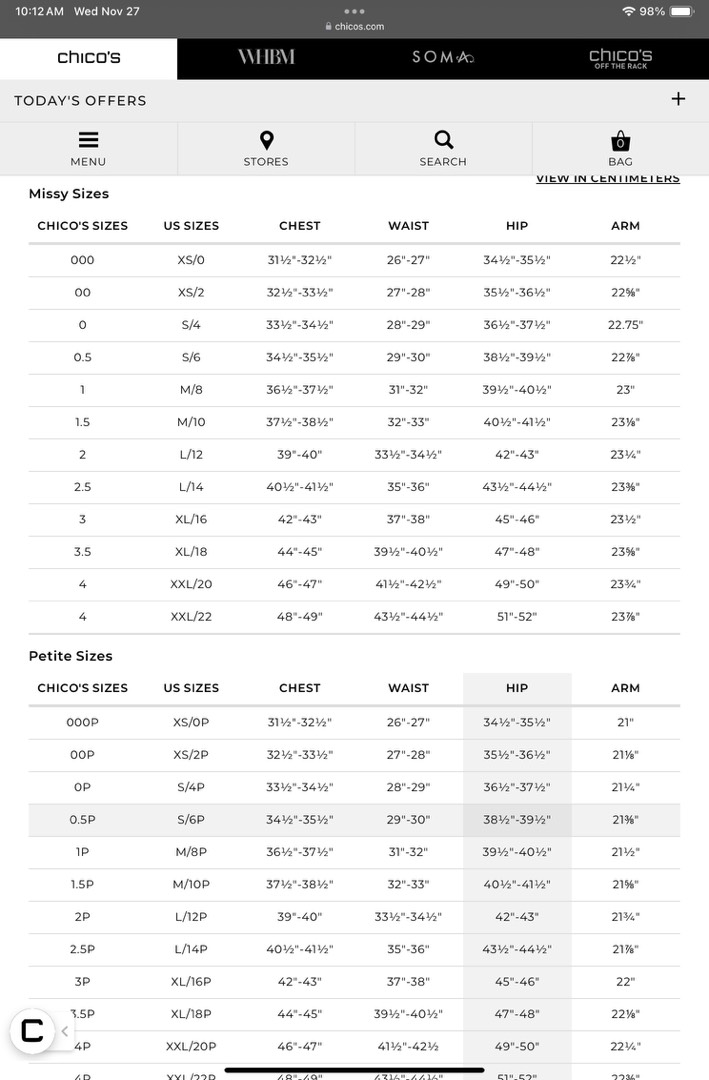Screen dimensions: 709x1080
Task: Open the Chico's Off The Rack tab
Action: point(620,58)
